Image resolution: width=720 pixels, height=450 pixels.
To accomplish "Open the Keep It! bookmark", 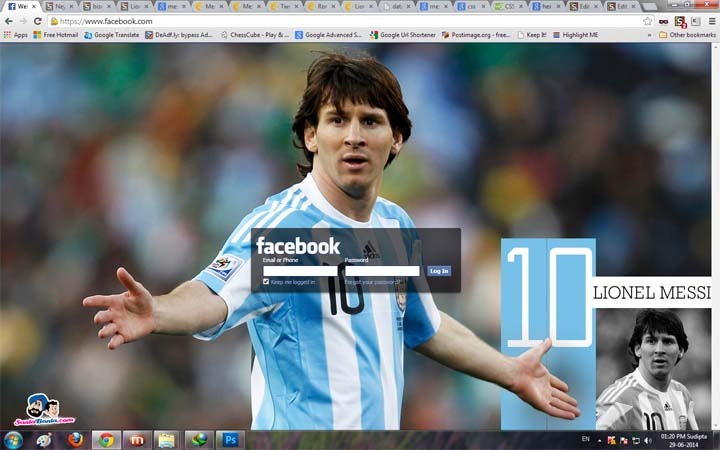I will point(532,35).
